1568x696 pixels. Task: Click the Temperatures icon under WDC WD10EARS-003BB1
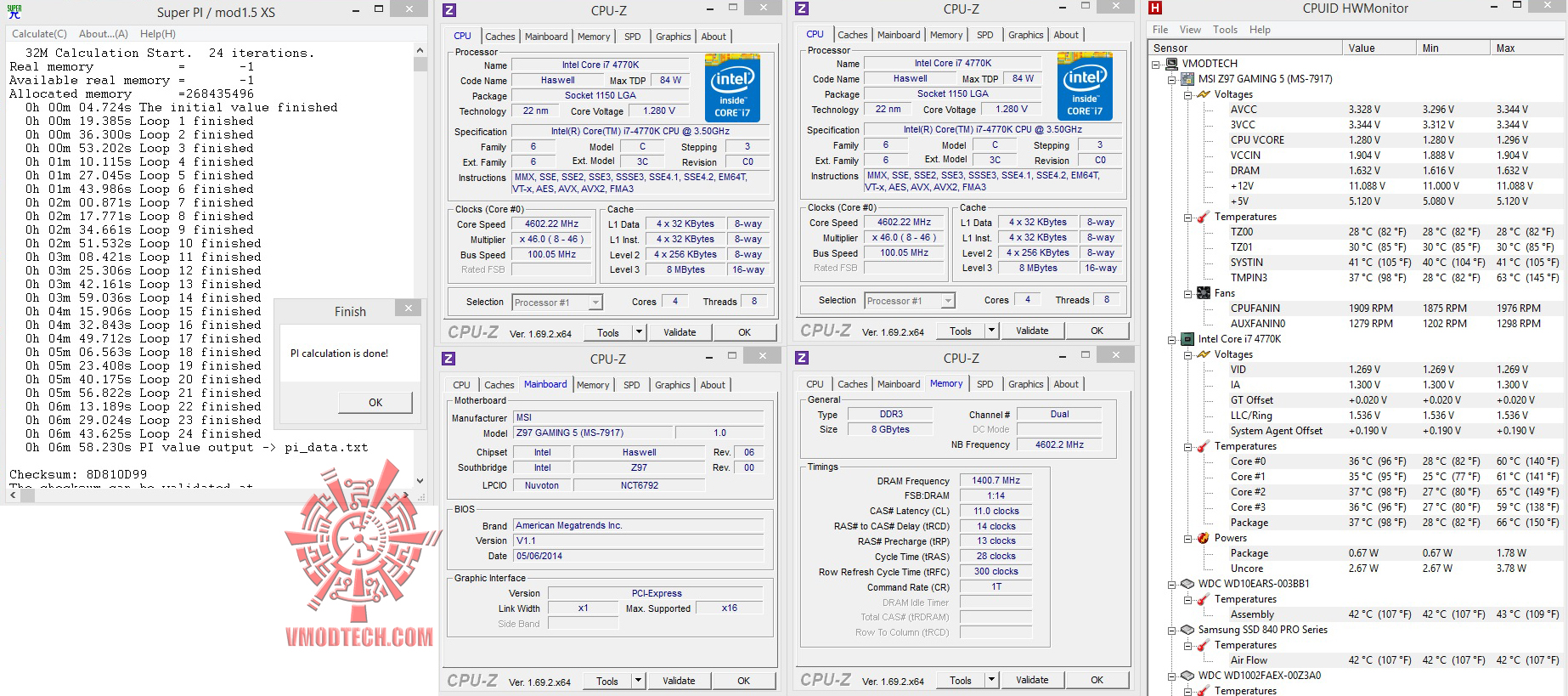tap(1204, 599)
